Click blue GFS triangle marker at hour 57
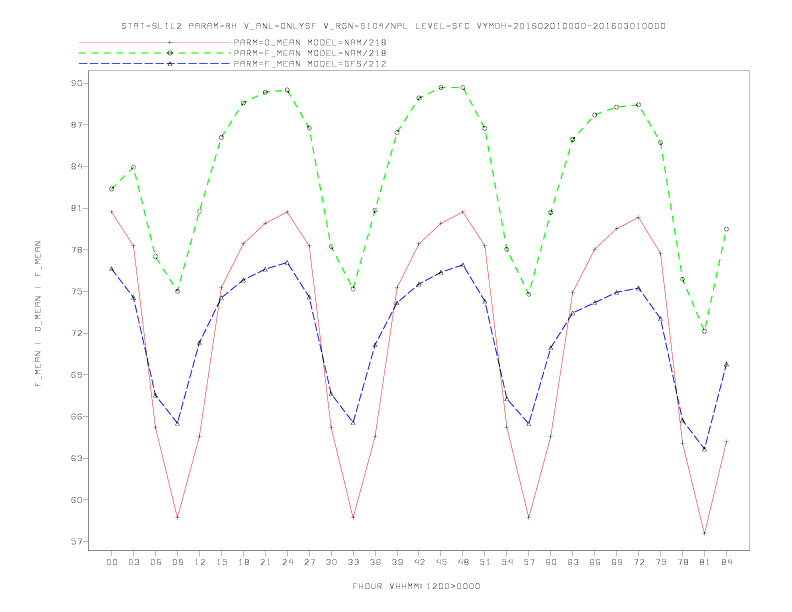792x612 pixels. tap(529, 423)
